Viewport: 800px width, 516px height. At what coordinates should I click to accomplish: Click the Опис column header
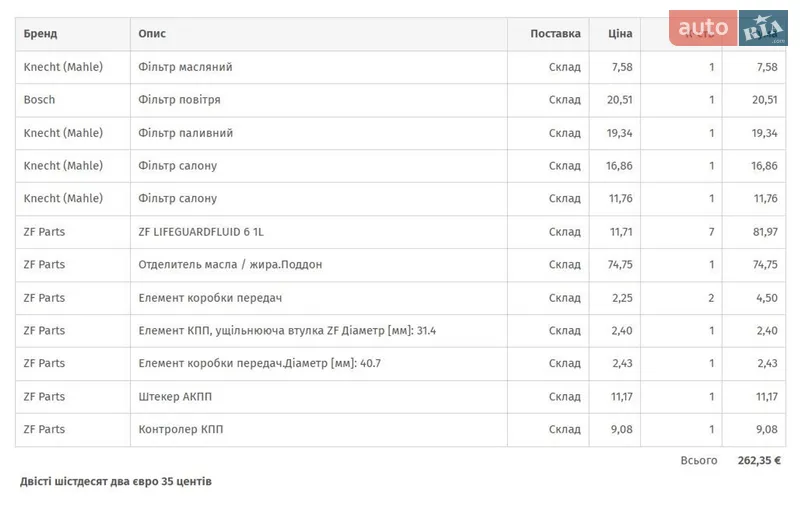pos(152,34)
